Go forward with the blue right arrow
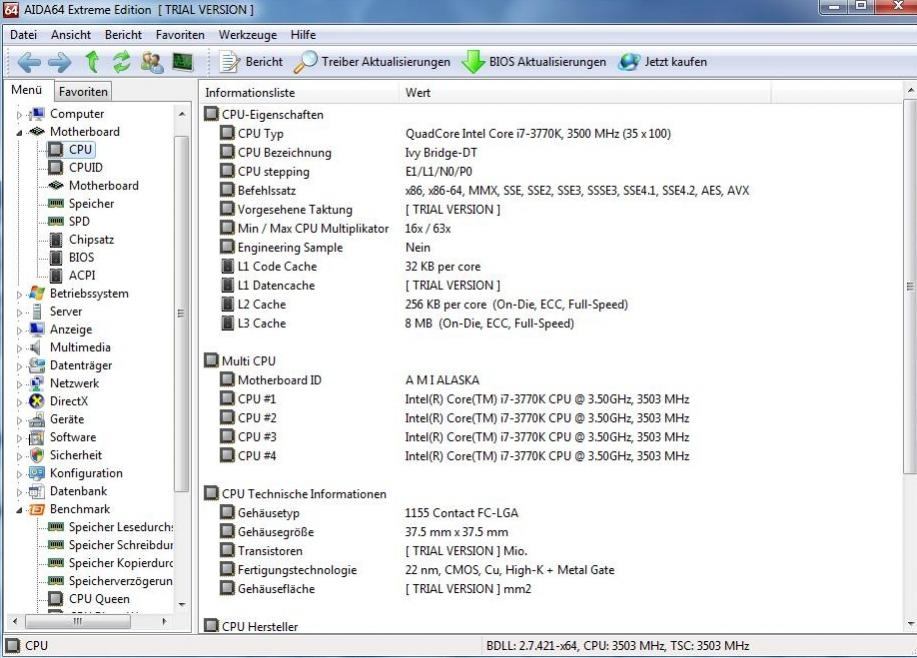This screenshot has width=917, height=658. [x=59, y=61]
